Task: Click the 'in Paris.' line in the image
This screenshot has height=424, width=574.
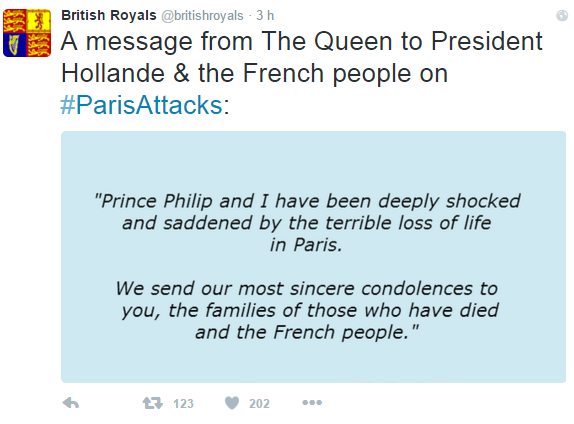Action: (x=306, y=245)
